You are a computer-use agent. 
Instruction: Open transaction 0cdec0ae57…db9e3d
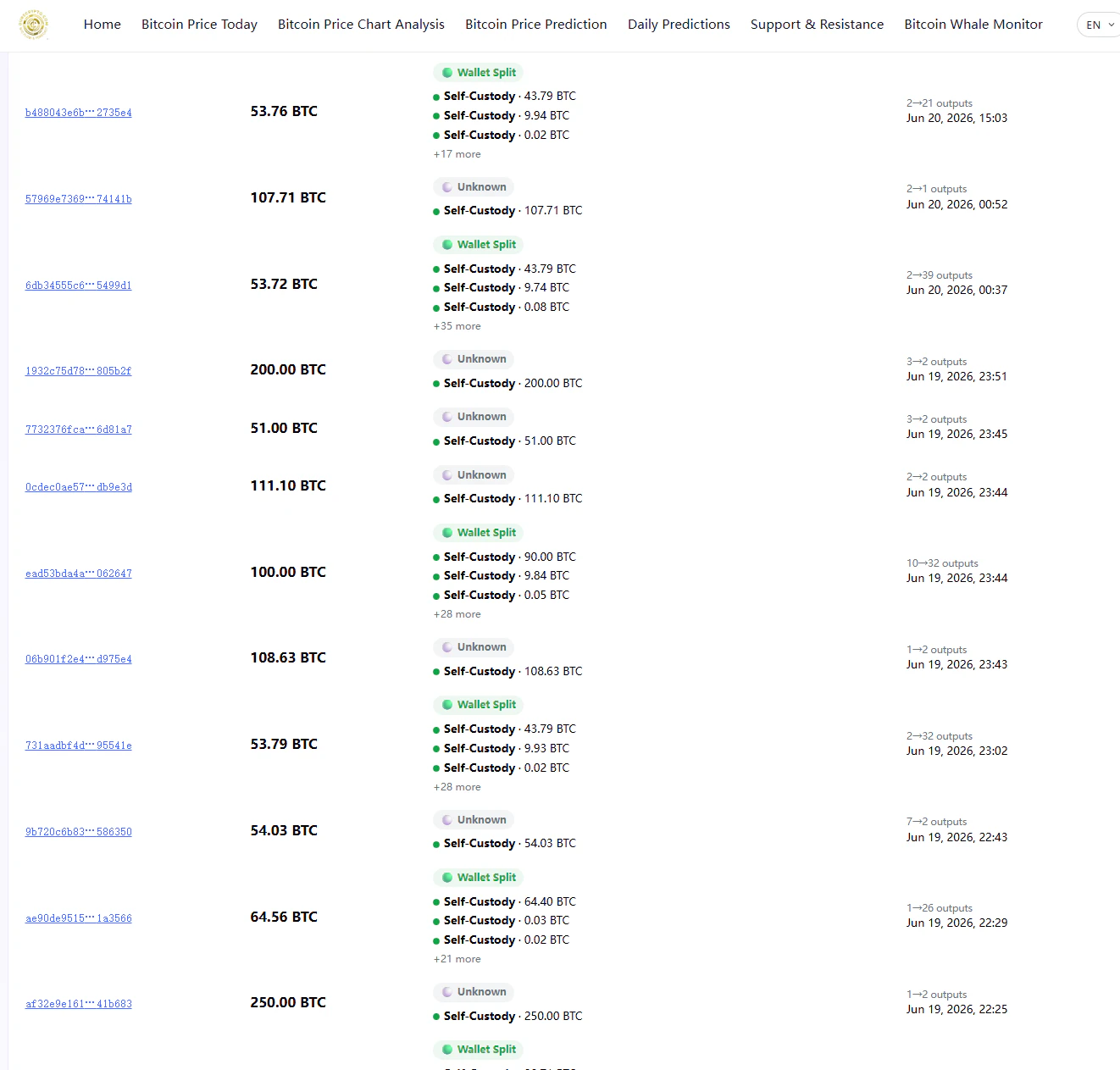(79, 487)
